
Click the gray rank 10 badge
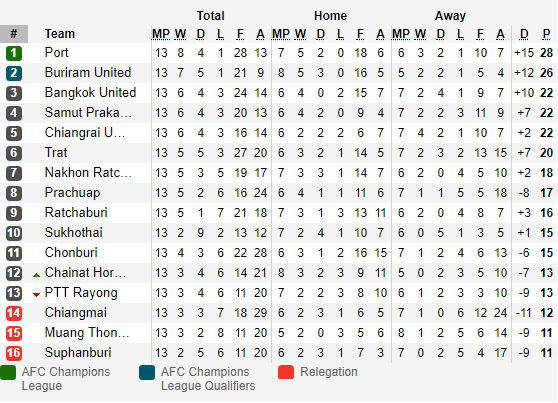(x=14, y=233)
